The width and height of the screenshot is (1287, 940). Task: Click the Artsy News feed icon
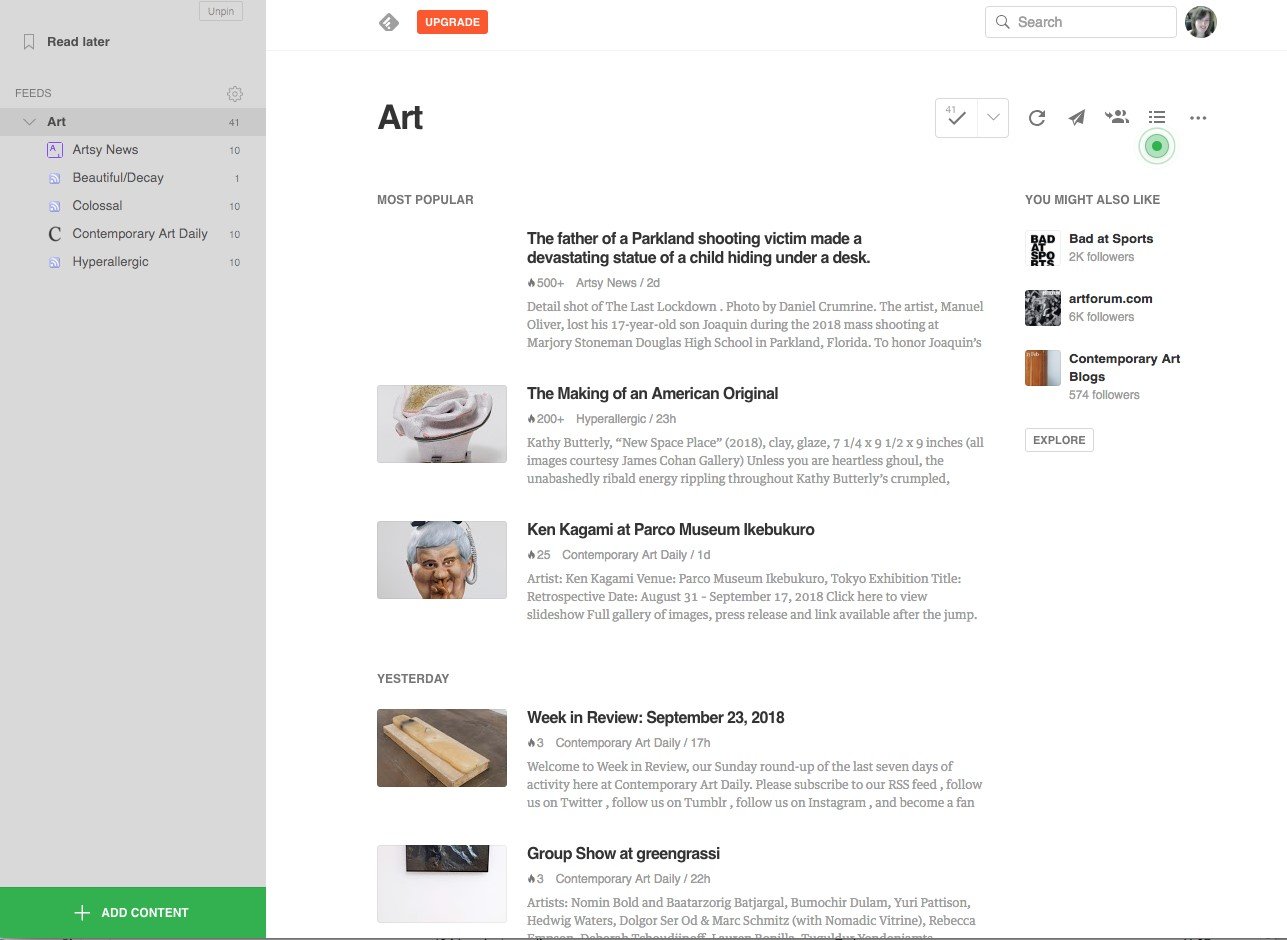(x=55, y=150)
